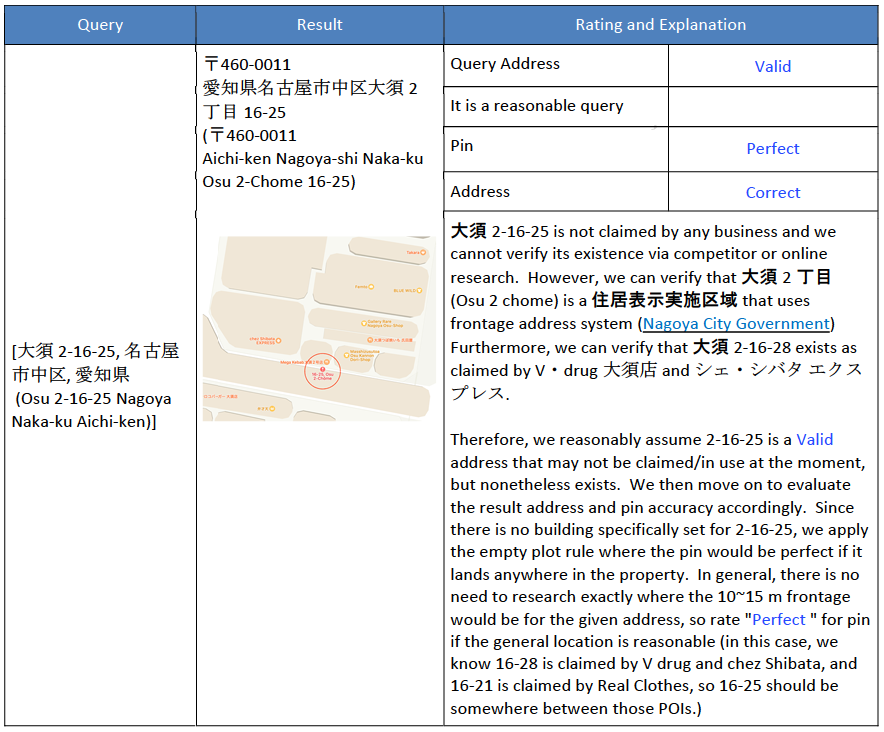Click the "Rating and Explanation" header
This screenshot has width=884, height=732.
pos(660,25)
